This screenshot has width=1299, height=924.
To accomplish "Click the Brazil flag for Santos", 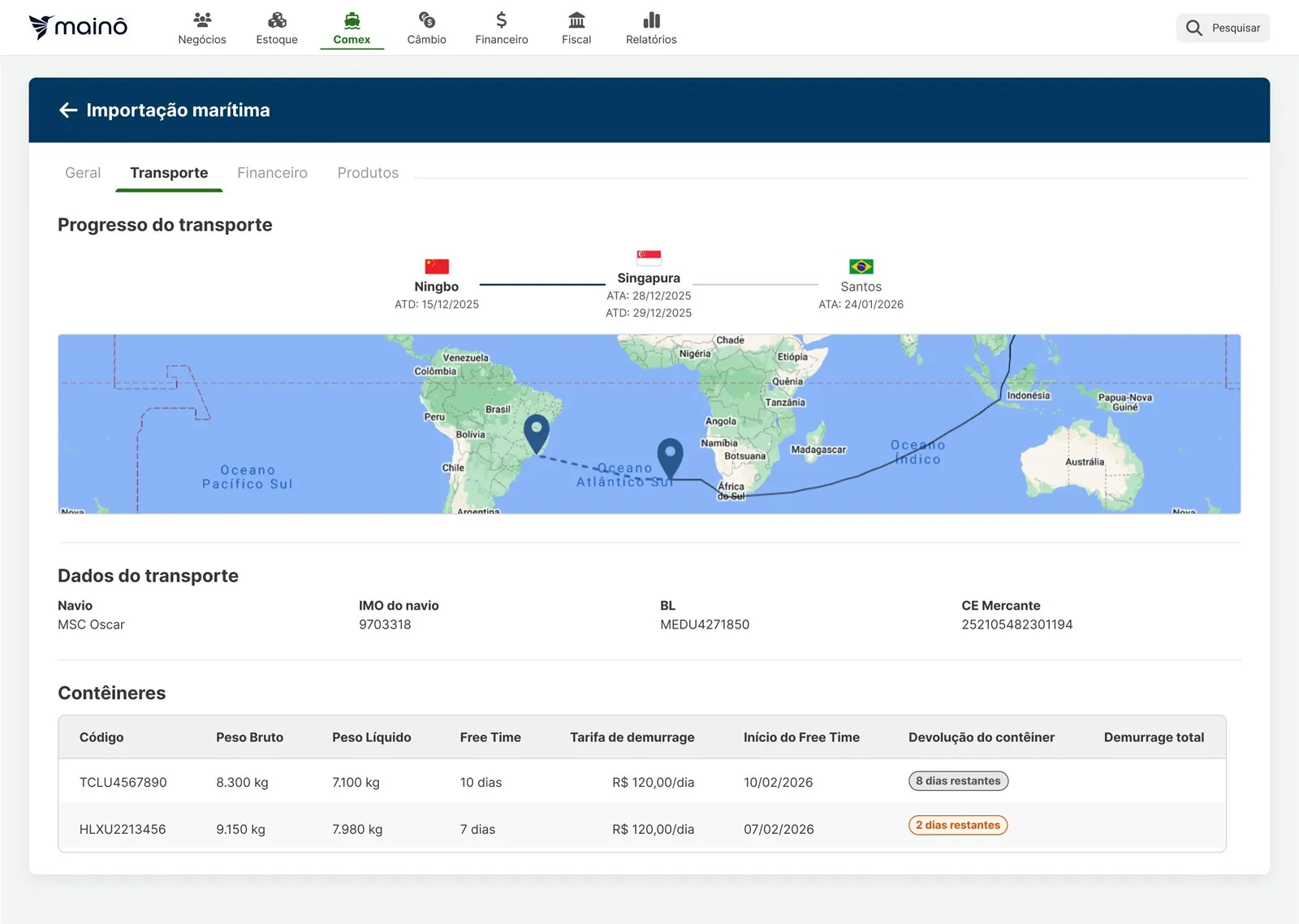I will click(861, 266).
